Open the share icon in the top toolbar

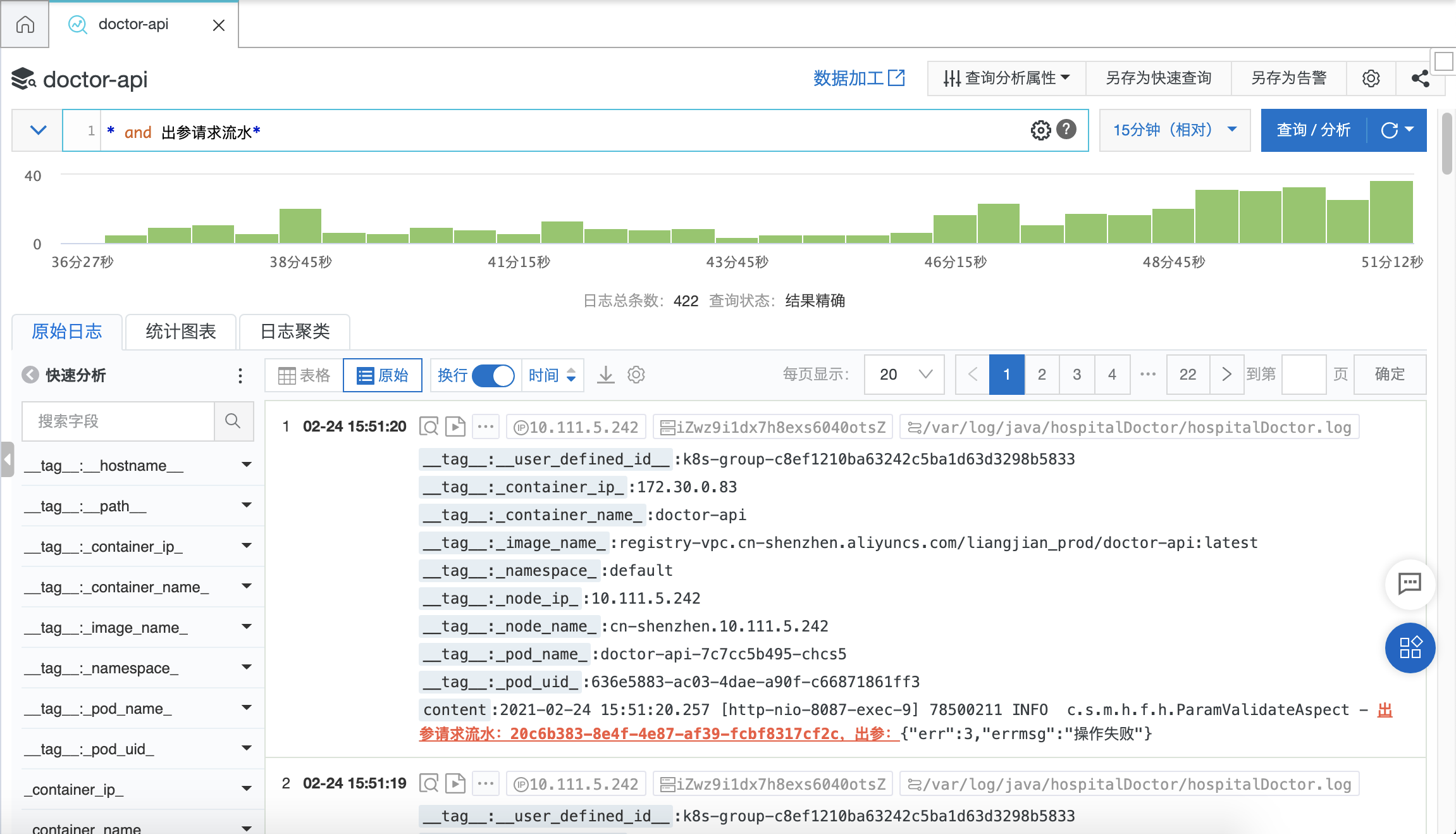(x=1420, y=78)
